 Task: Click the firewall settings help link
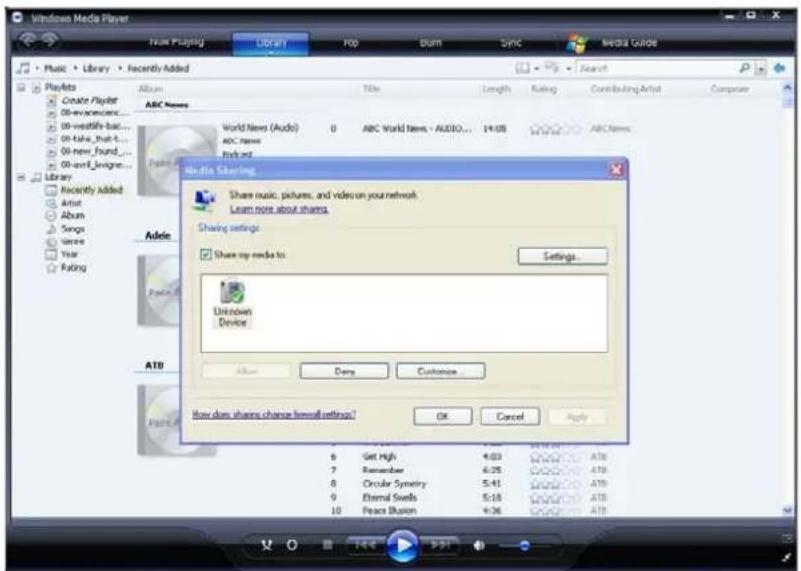pyautogui.click(x=274, y=414)
